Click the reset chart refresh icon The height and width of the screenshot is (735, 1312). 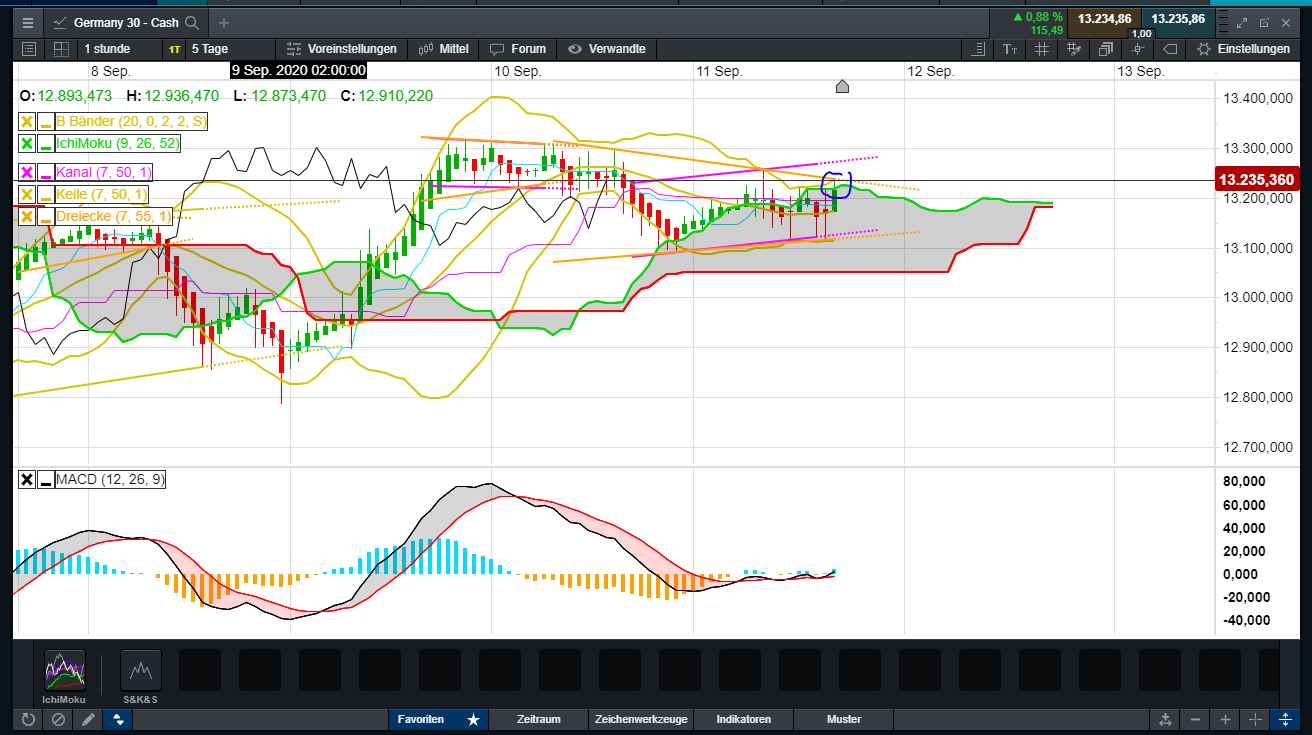pyautogui.click(x=27, y=719)
